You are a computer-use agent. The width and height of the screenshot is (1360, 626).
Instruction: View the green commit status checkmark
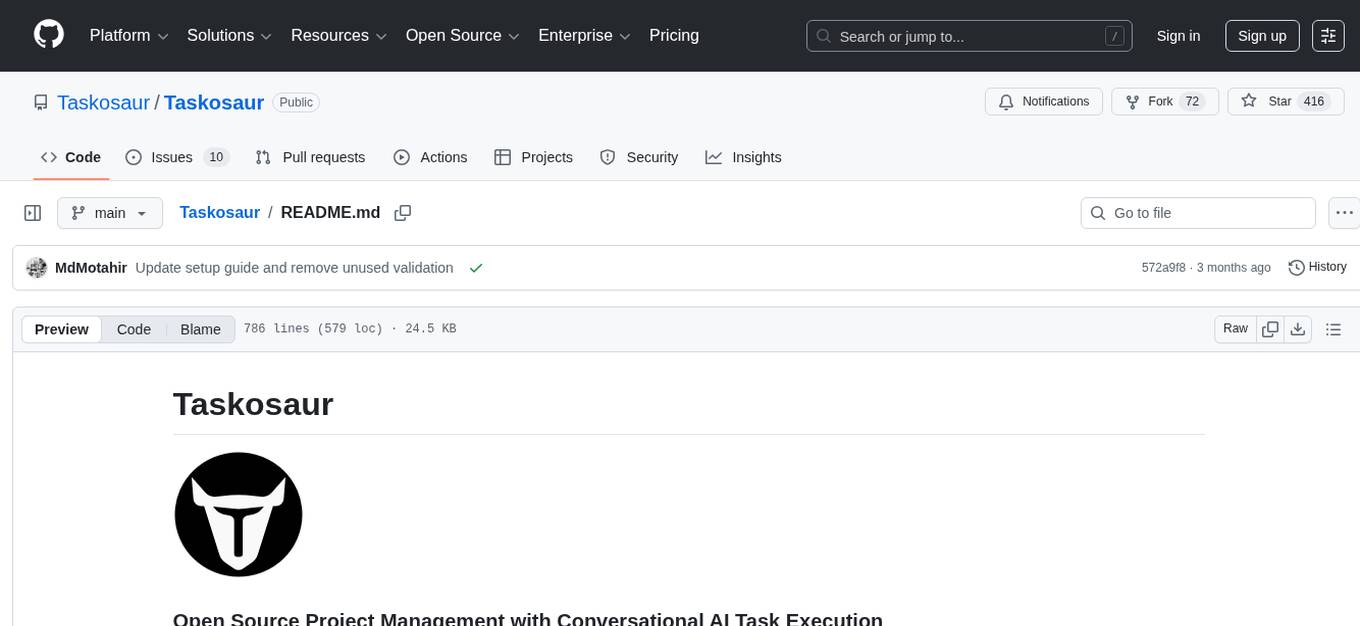[476, 268]
